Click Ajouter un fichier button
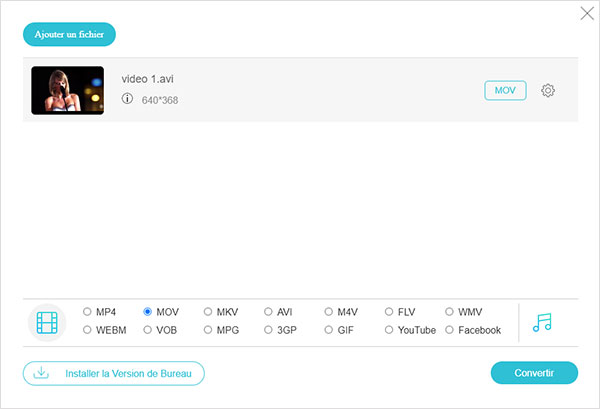Viewport: 600px width, 409px height. 70,35
